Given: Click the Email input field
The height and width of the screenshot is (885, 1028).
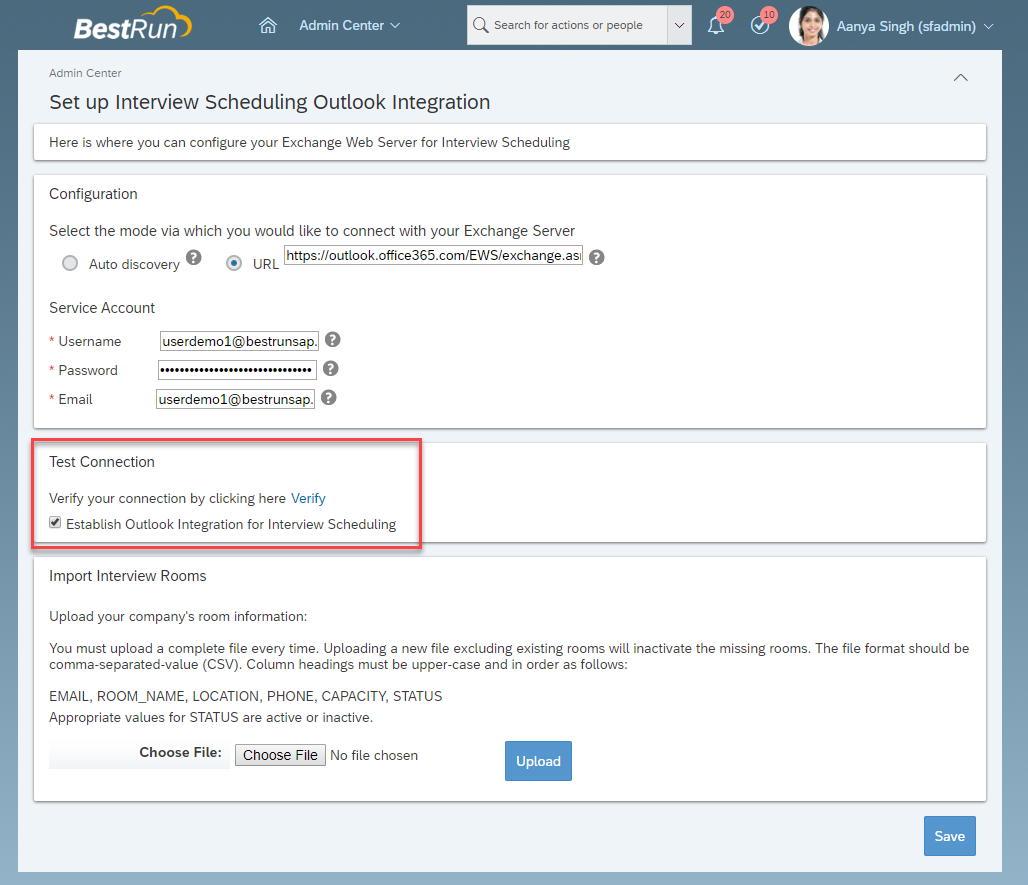Looking at the screenshot, I should click(235, 399).
